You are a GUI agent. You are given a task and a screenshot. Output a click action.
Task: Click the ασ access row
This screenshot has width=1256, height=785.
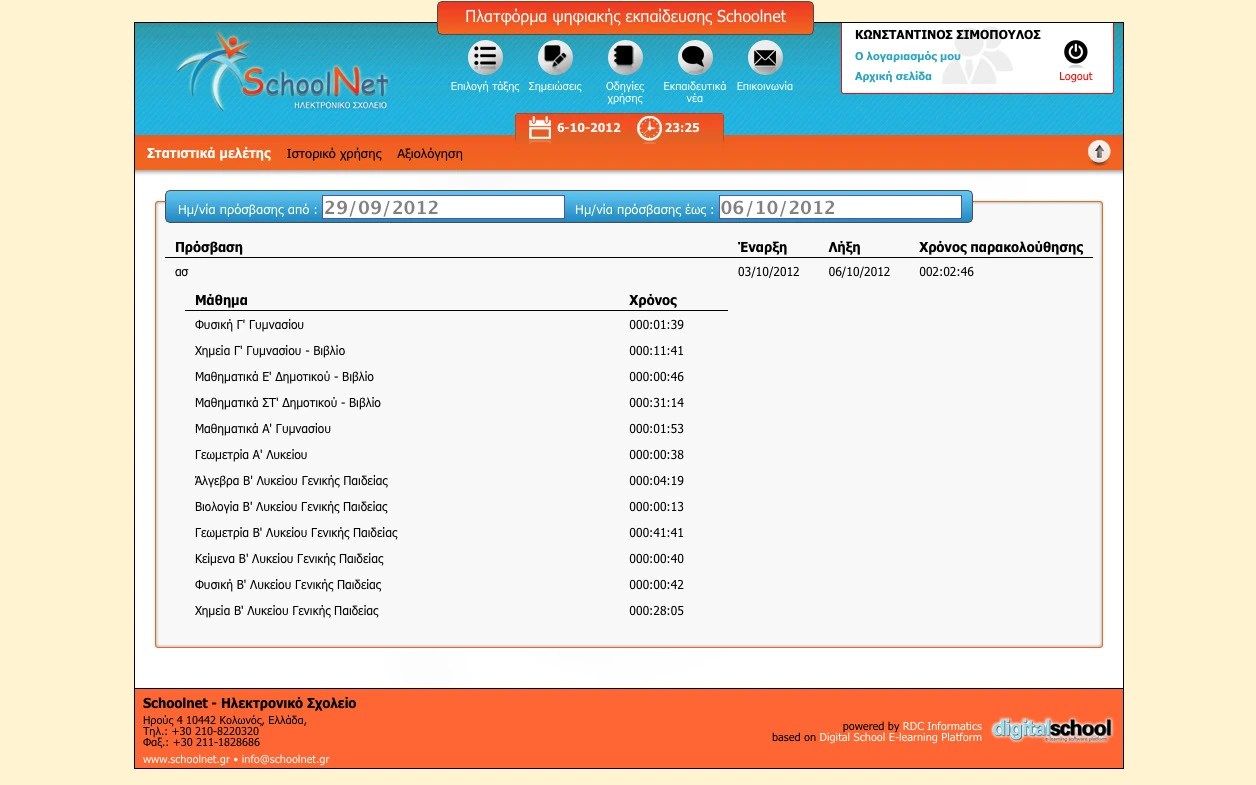[x=629, y=272]
